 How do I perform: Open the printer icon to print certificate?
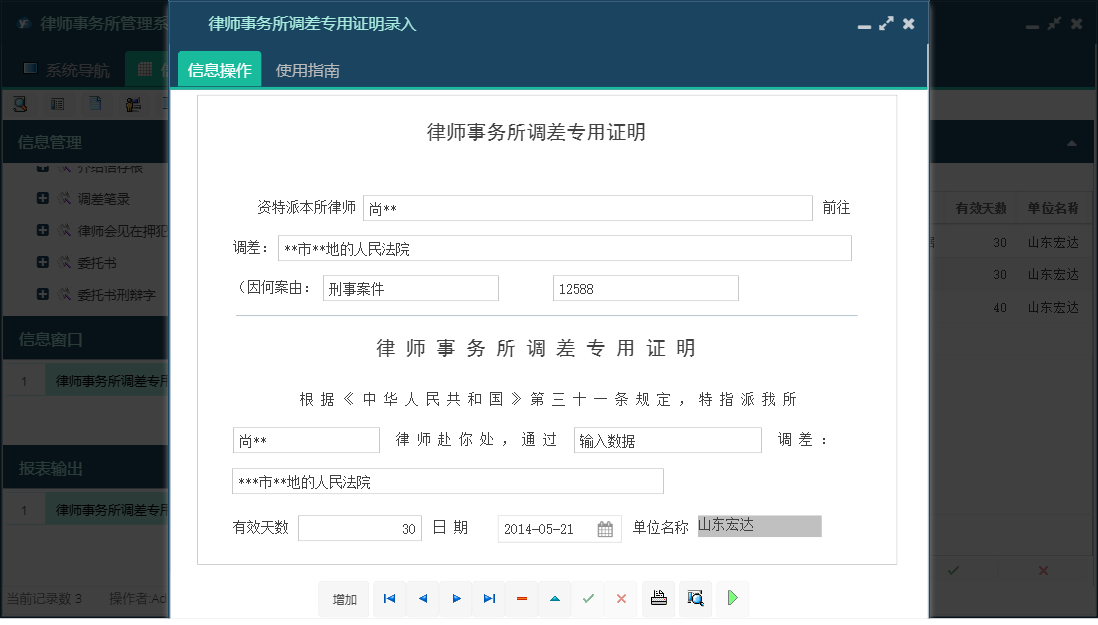(659, 599)
